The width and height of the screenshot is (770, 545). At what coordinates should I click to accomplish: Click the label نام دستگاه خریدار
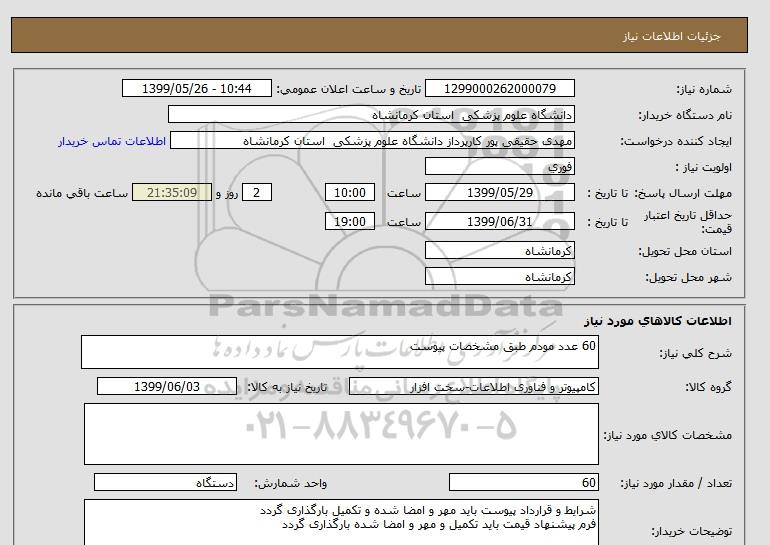tap(685, 115)
